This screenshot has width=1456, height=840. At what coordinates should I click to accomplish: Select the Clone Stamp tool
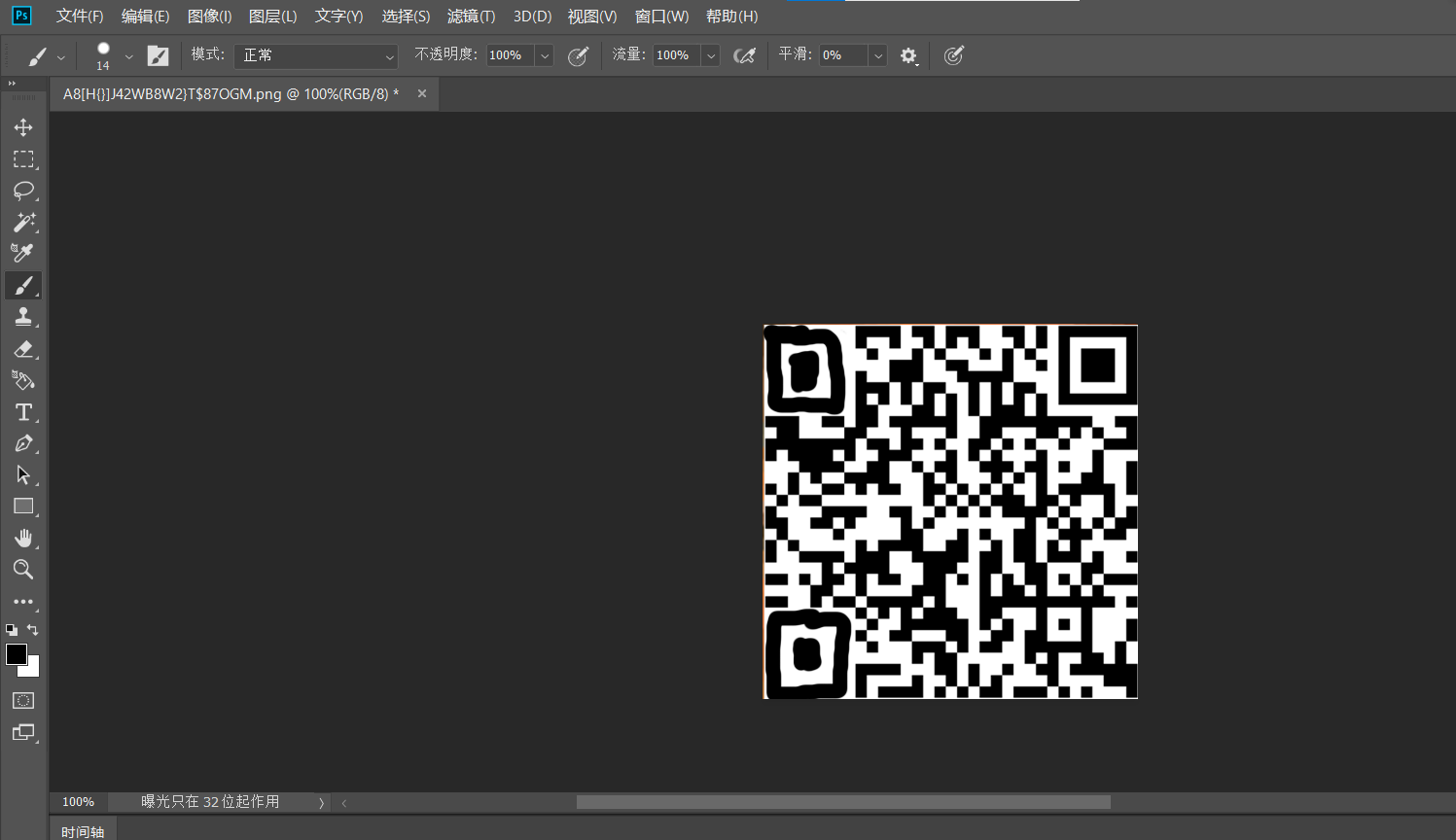[x=23, y=317]
